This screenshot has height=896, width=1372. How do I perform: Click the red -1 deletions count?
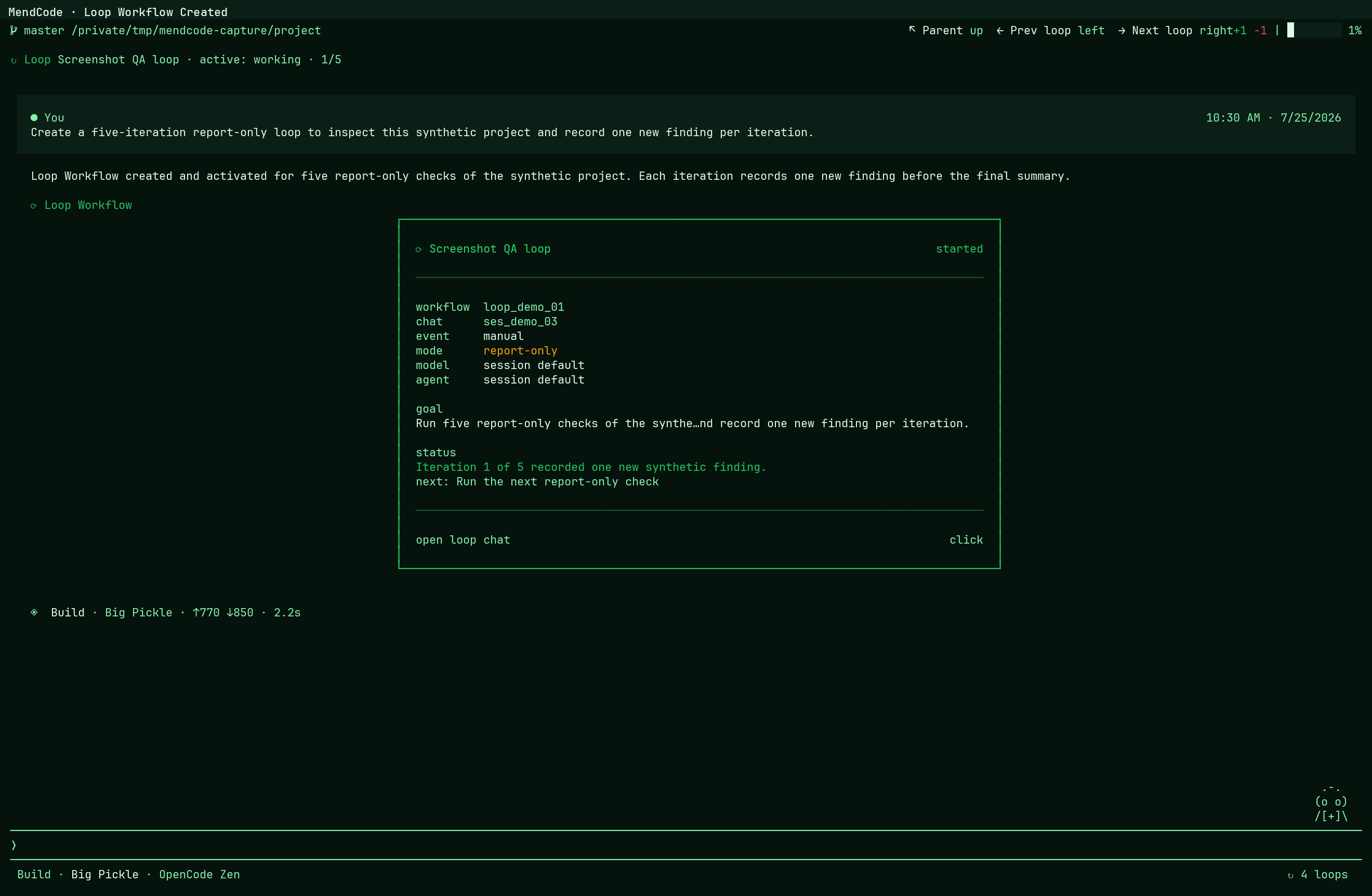(1260, 31)
